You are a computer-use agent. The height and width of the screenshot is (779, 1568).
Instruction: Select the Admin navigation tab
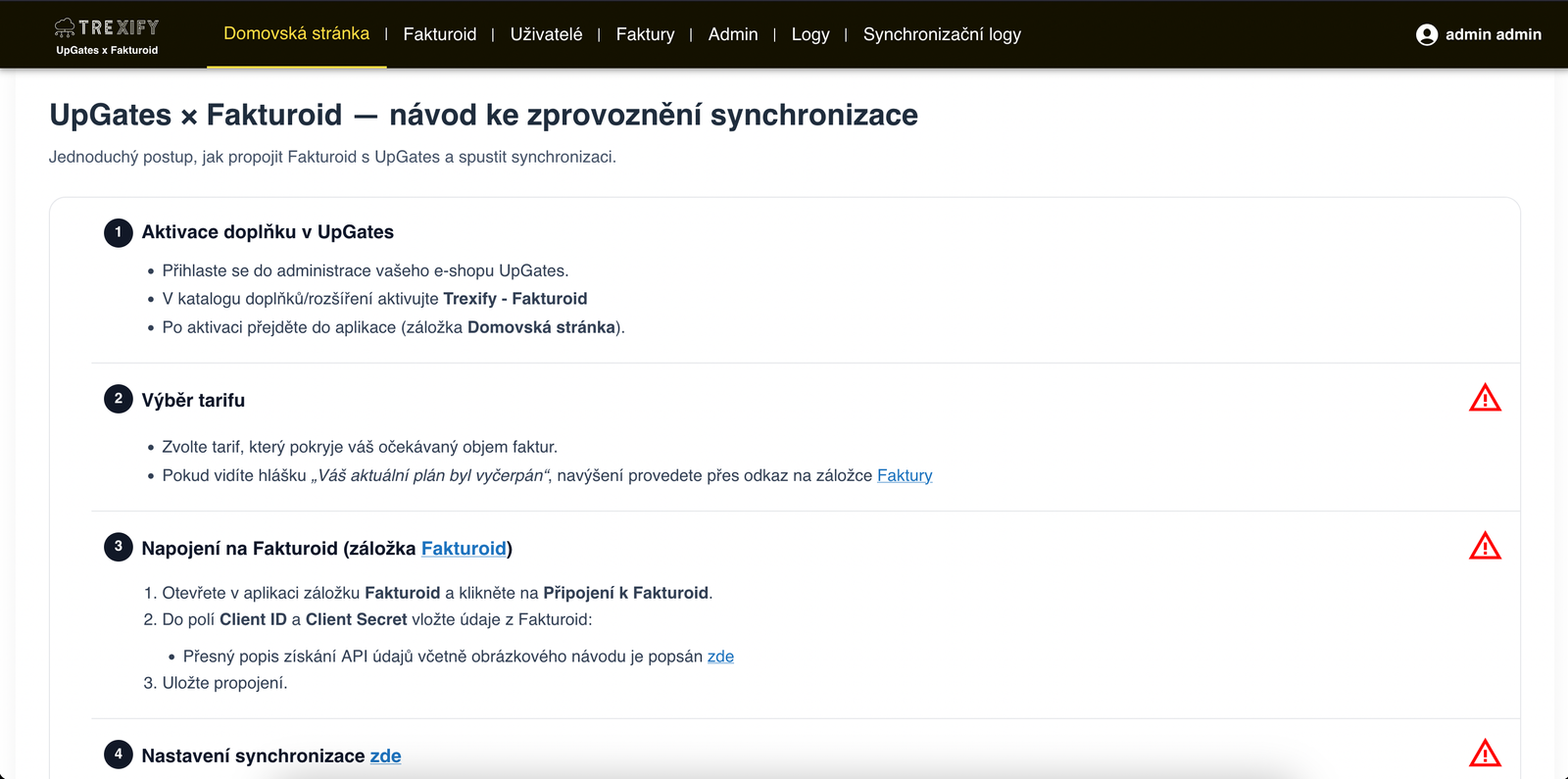[x=733, y=34]
